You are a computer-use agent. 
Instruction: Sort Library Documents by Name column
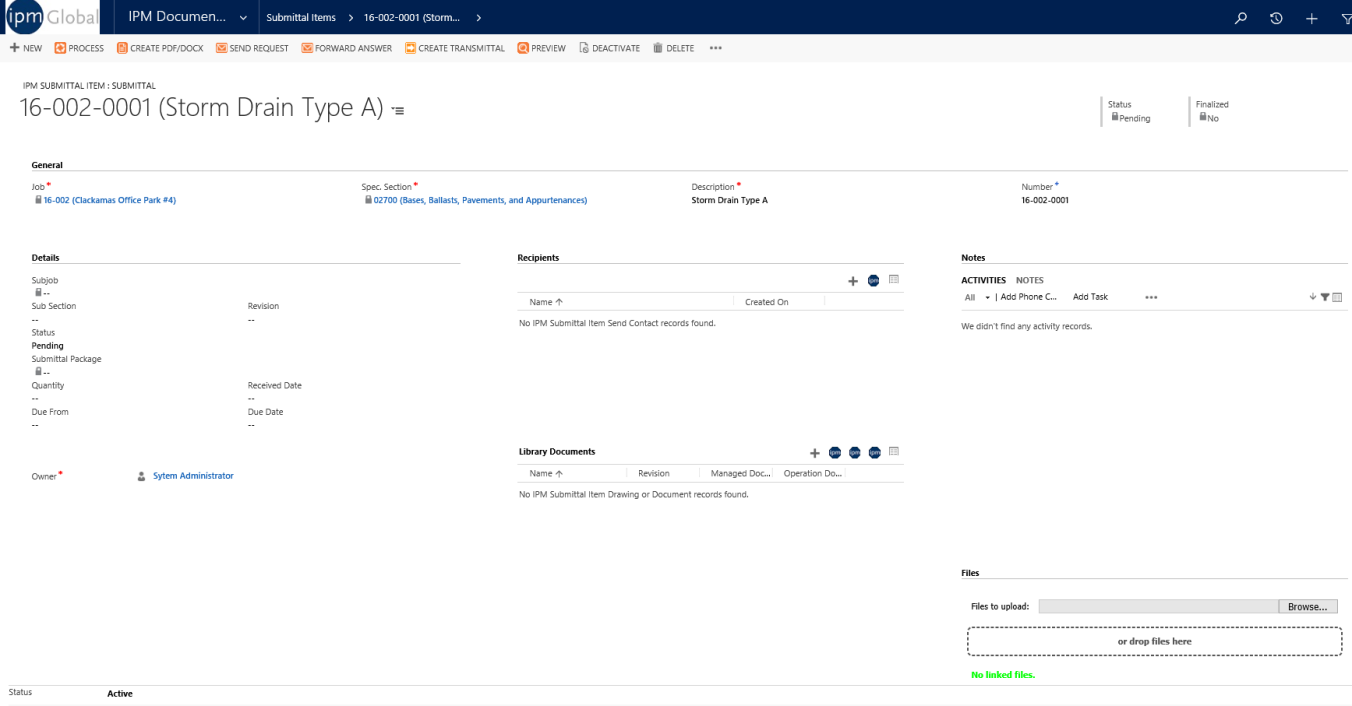point(546,474)
